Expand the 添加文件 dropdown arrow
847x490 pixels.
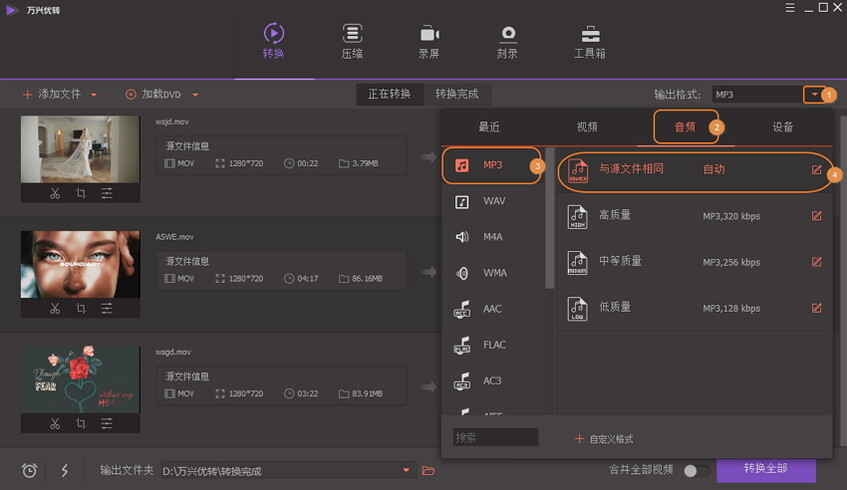(94, 95)
